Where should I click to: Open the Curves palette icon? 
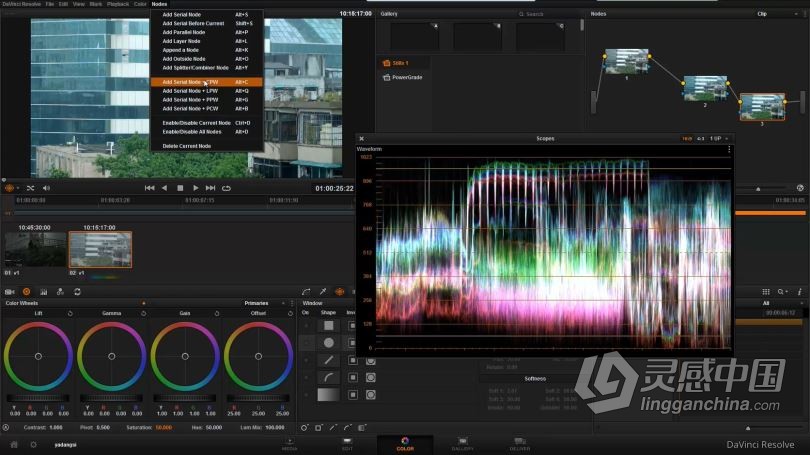[x=306, y=292]
